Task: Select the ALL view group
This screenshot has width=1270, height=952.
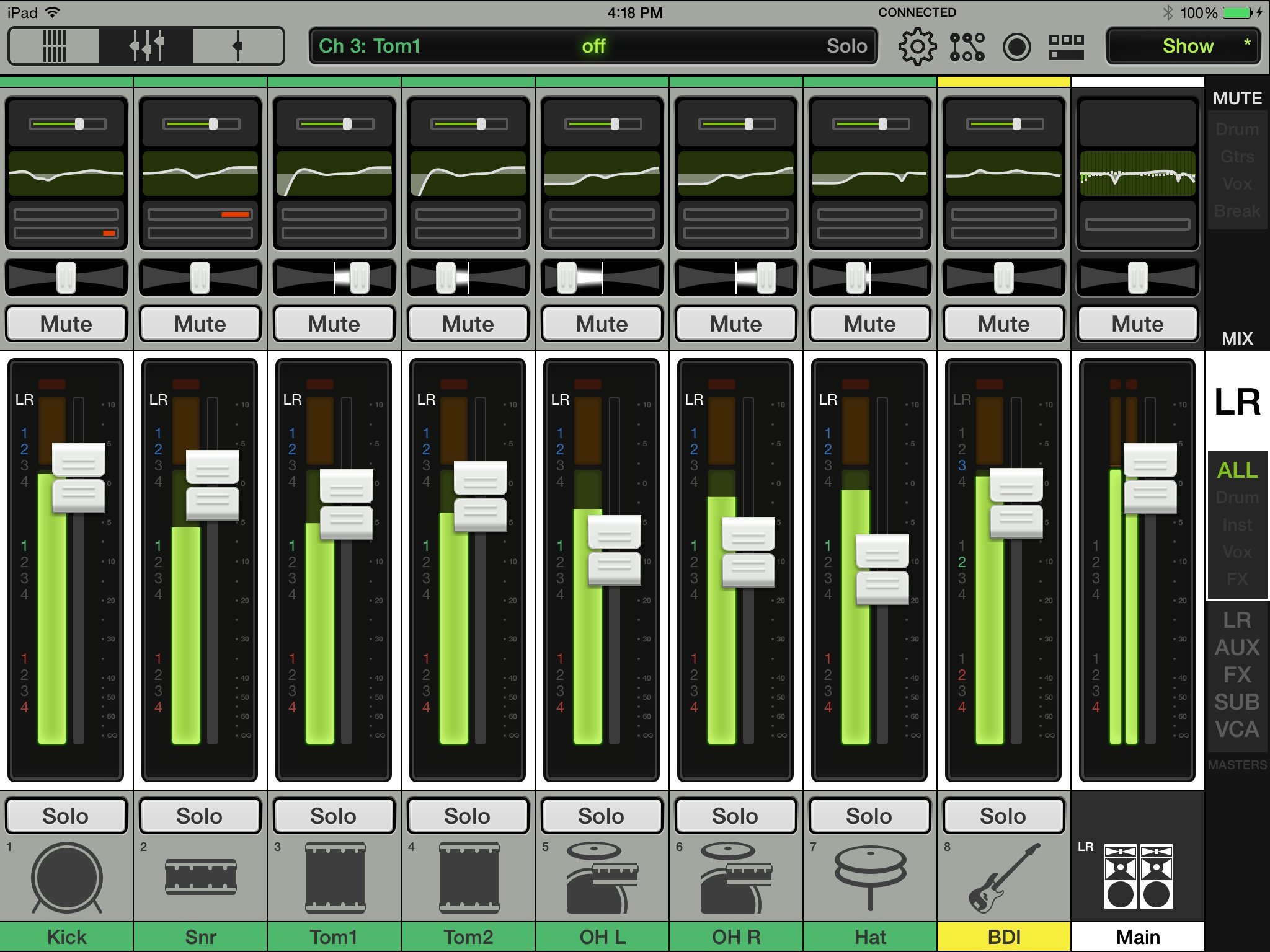Action: [1237, 470]
